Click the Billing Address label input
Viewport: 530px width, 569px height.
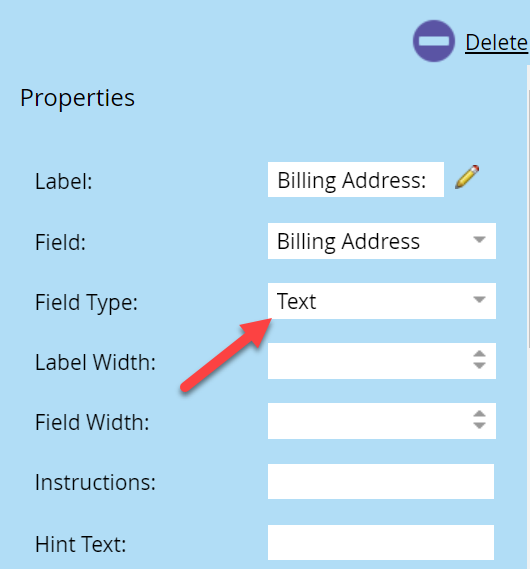coord(356,180)
